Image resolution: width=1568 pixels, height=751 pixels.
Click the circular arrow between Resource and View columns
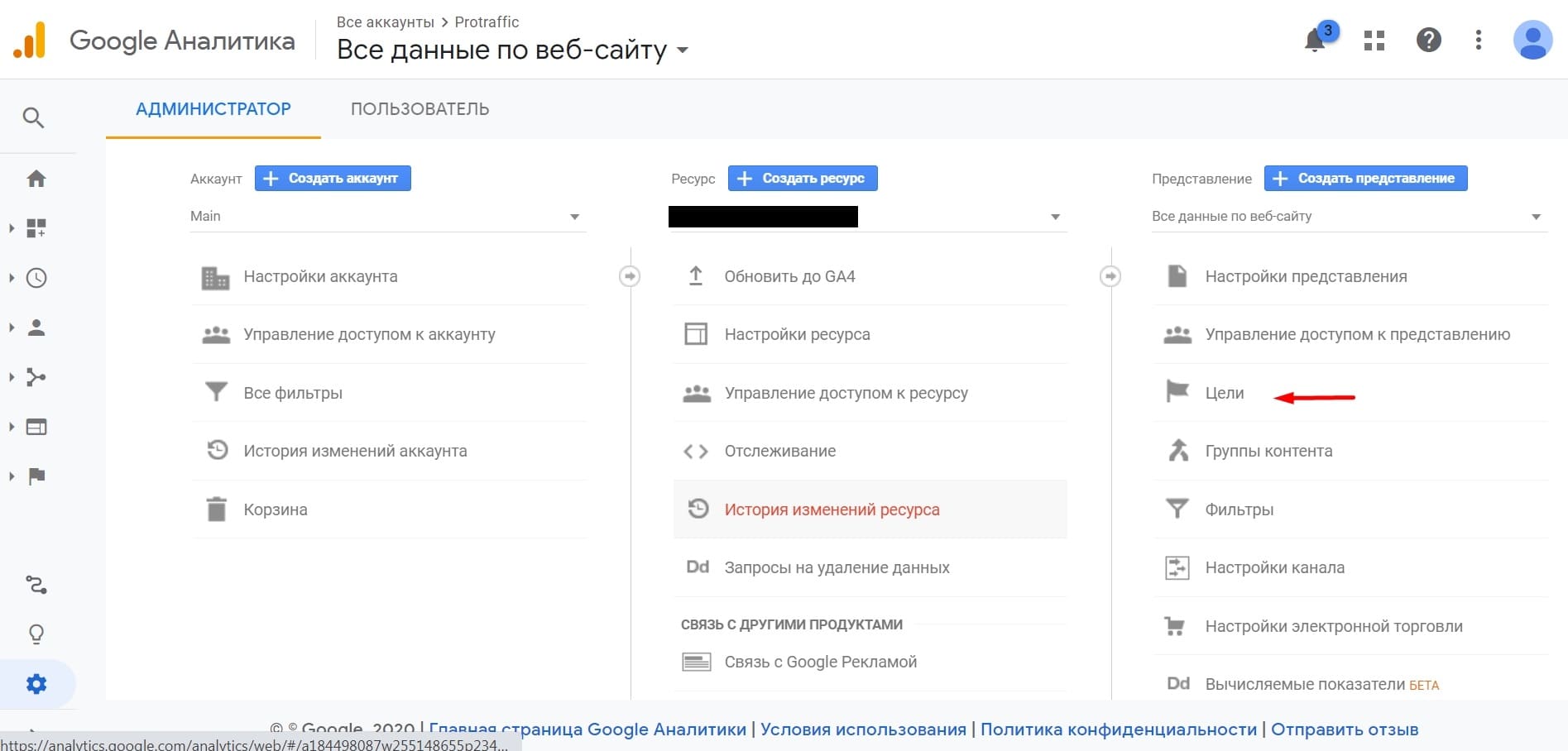click(x=1110, y=276)
